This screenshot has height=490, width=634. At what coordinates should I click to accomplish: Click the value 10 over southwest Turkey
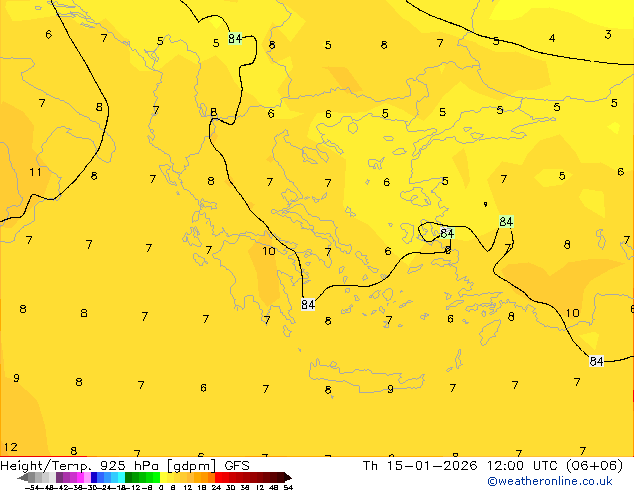pyautogui.click(x=572, y=313)
